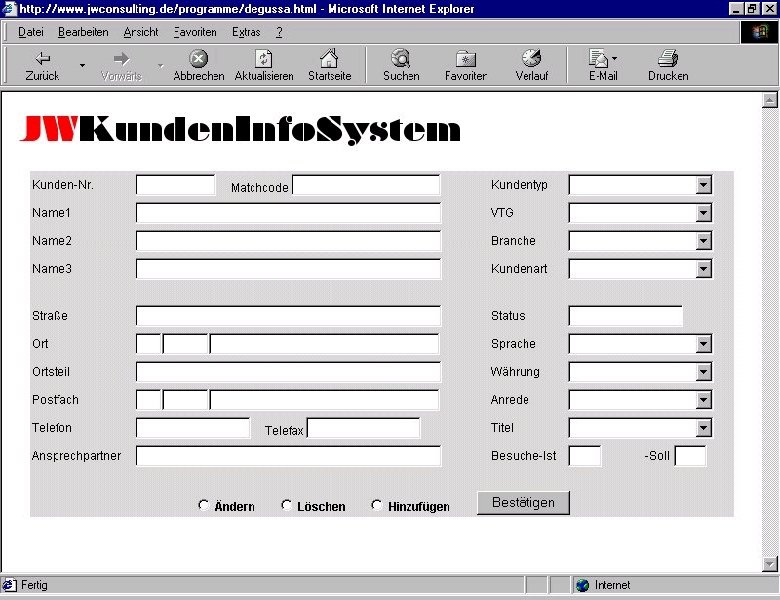
Task: Select the Hinzufügen radio button
Action: coord(377,505)
